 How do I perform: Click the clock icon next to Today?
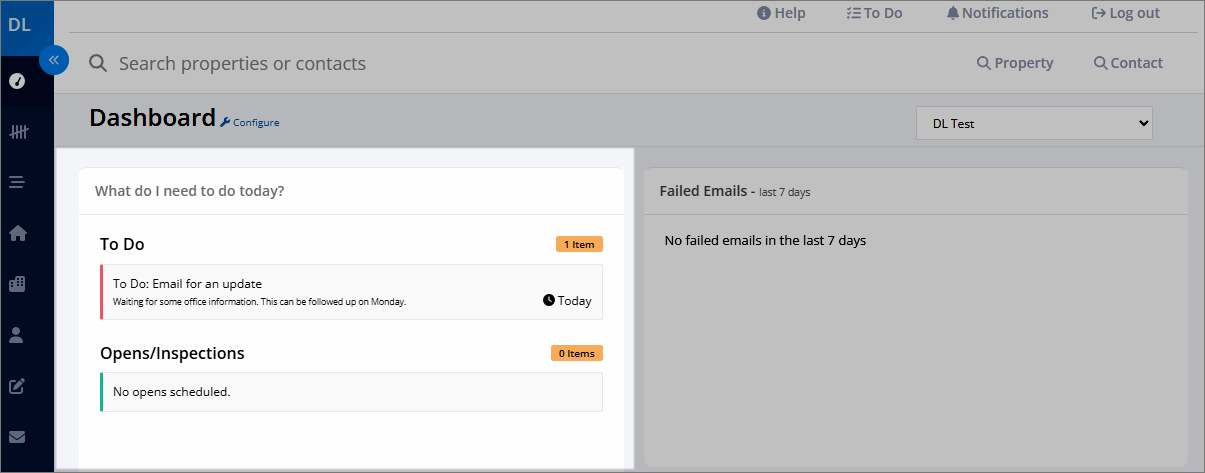click(549, 300)
